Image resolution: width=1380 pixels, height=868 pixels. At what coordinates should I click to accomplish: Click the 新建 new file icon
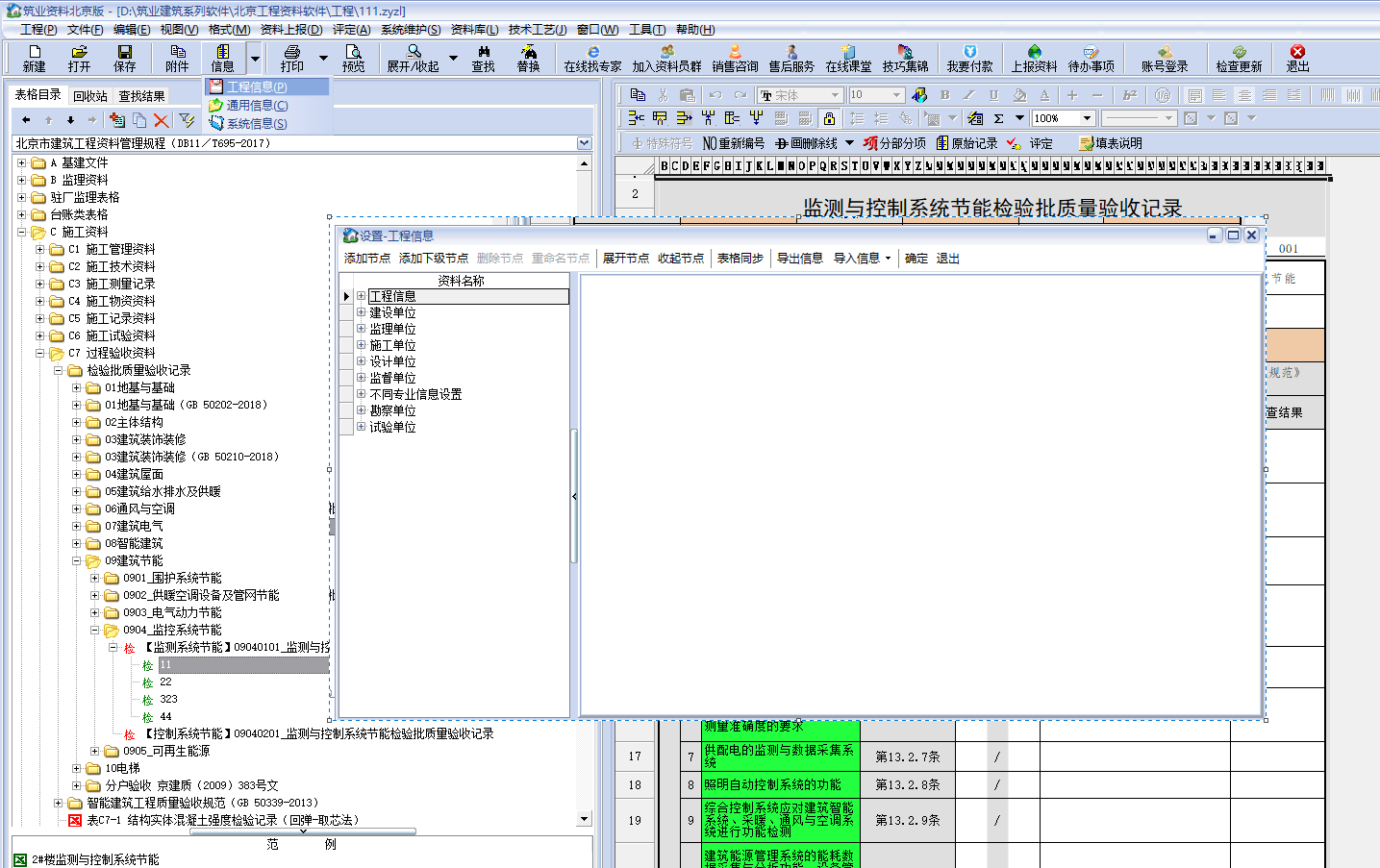click(35, 58)
